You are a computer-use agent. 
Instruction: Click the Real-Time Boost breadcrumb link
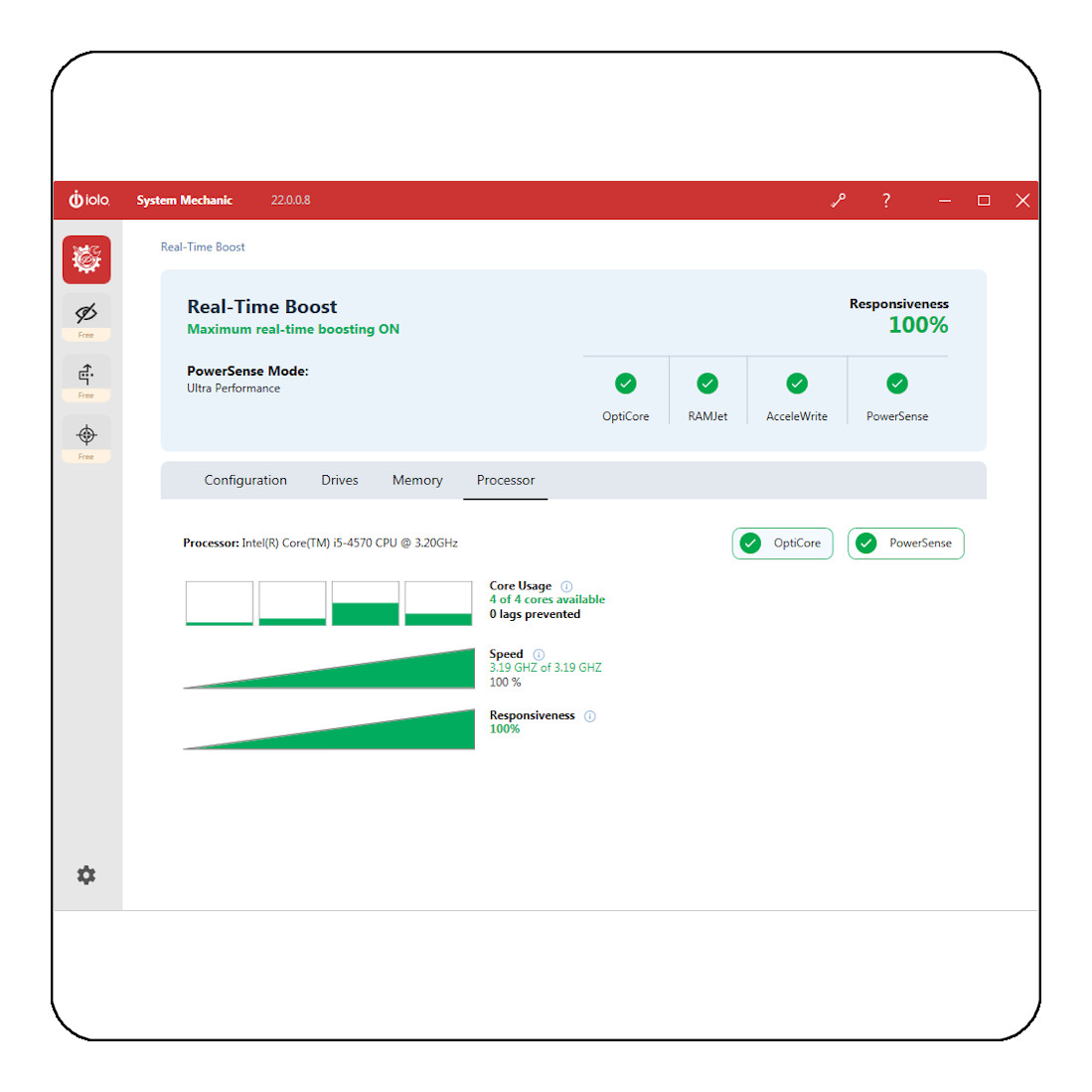pos(203,246)
